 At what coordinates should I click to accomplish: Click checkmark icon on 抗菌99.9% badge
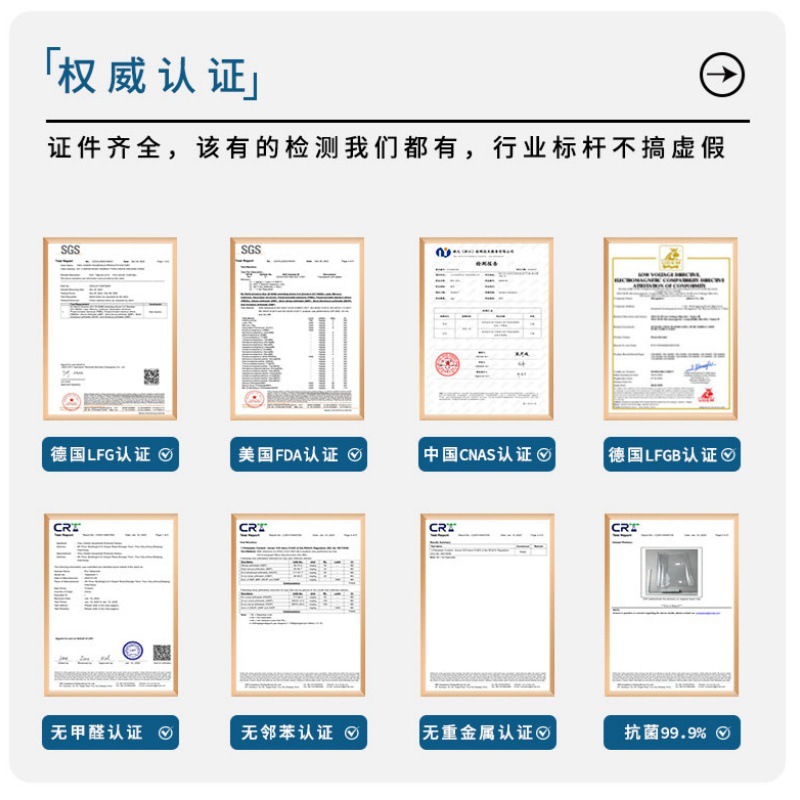tap(722, 733)
